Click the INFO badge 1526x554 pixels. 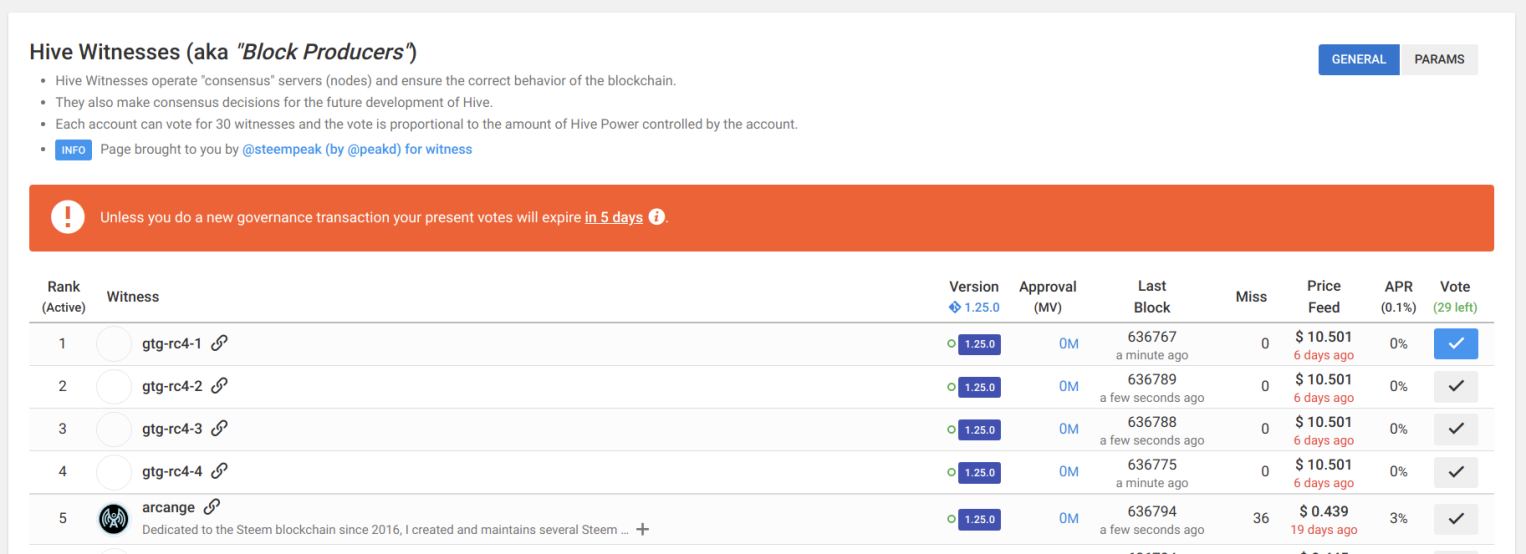(x=73, y=150)
